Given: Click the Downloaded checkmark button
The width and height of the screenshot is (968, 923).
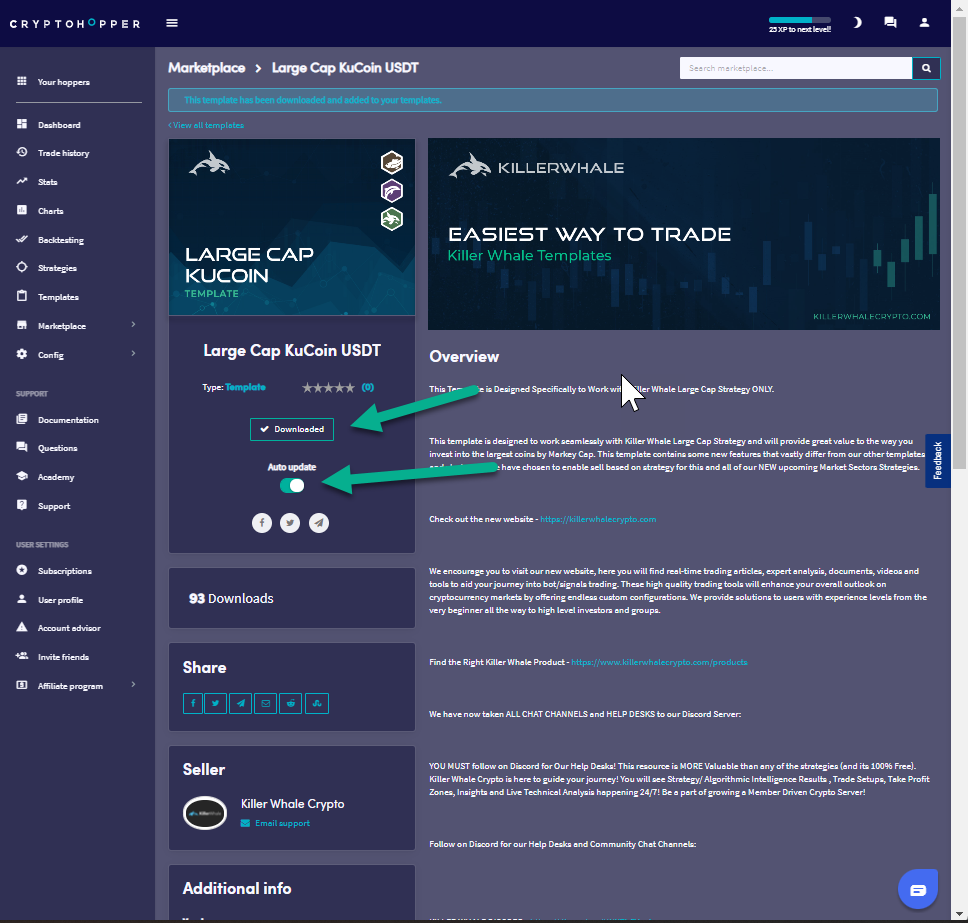Looking at the screenshot, I should [292, 429].
